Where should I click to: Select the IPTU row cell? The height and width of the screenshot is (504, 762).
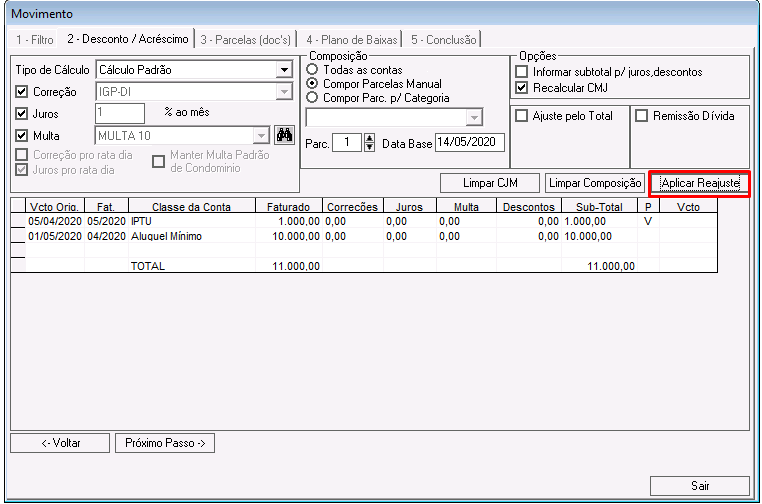pyautogui.click(x=191, y=221)
